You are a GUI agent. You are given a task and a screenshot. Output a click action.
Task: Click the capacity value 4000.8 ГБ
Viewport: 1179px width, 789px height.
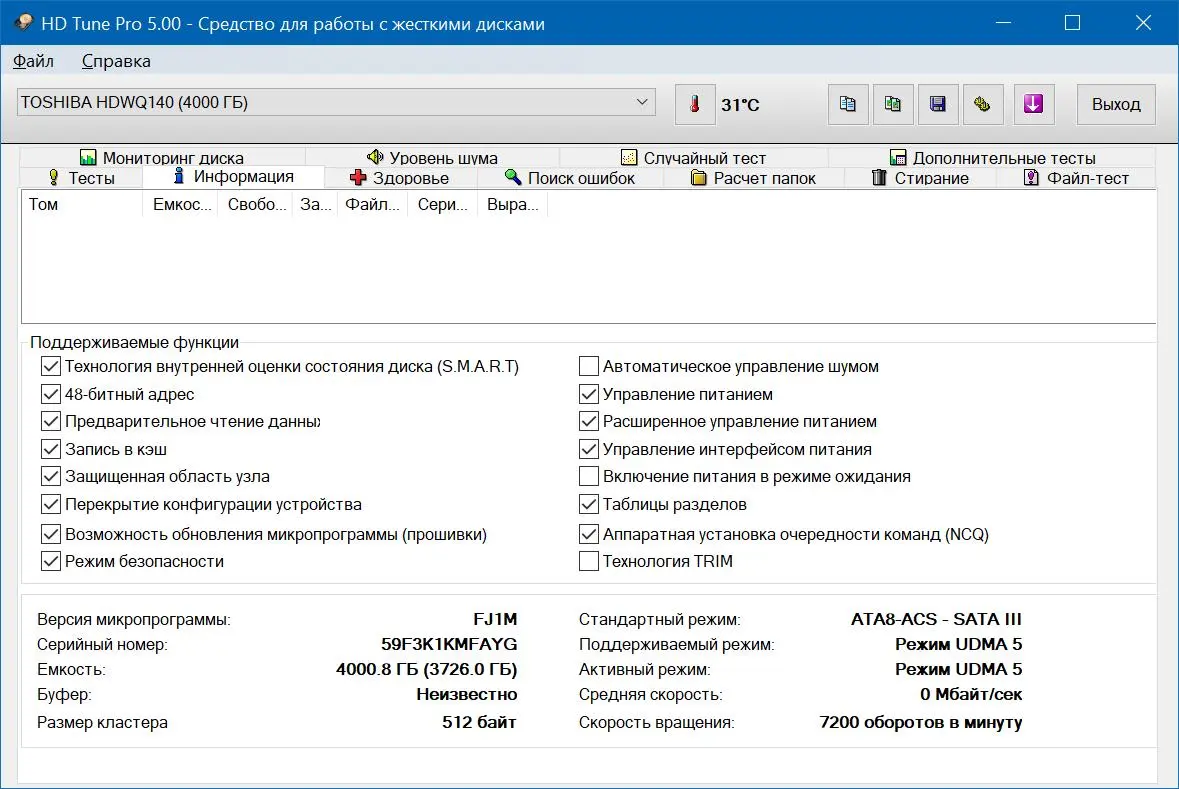426,669
